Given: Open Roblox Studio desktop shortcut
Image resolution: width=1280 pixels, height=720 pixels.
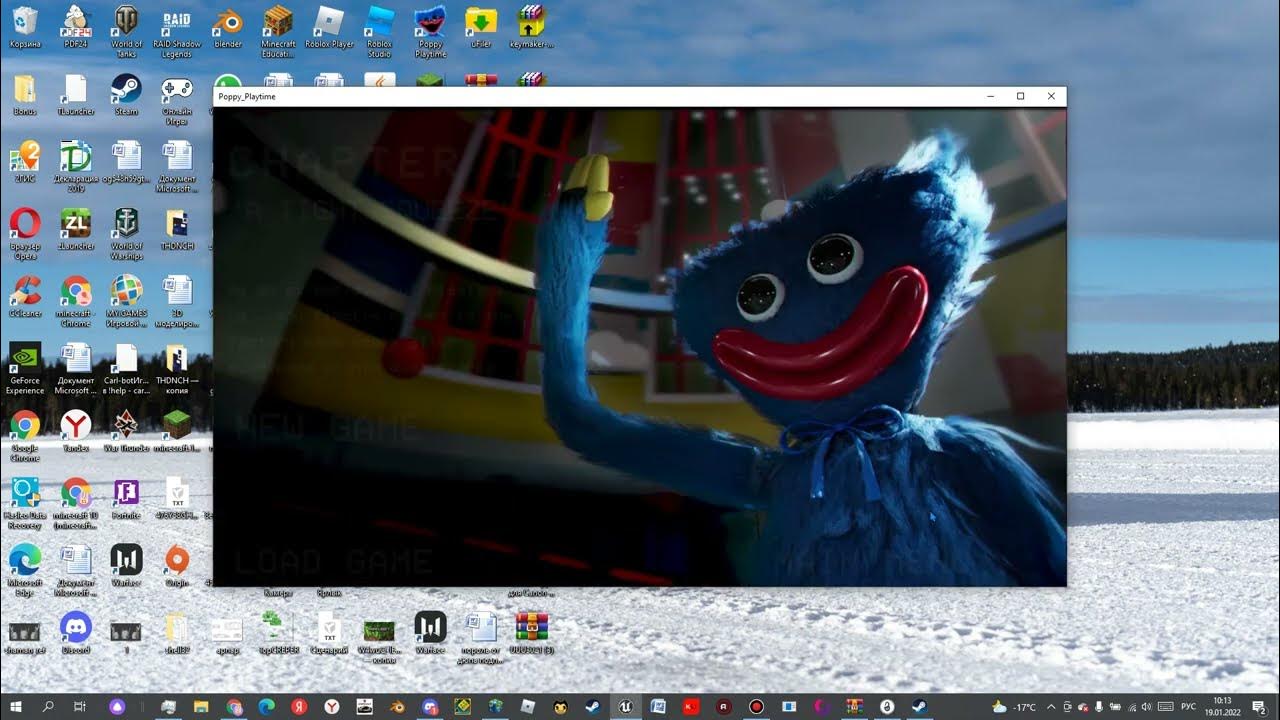Looking at the screenshot, I should pyautogui.click(x=379, y=31).
